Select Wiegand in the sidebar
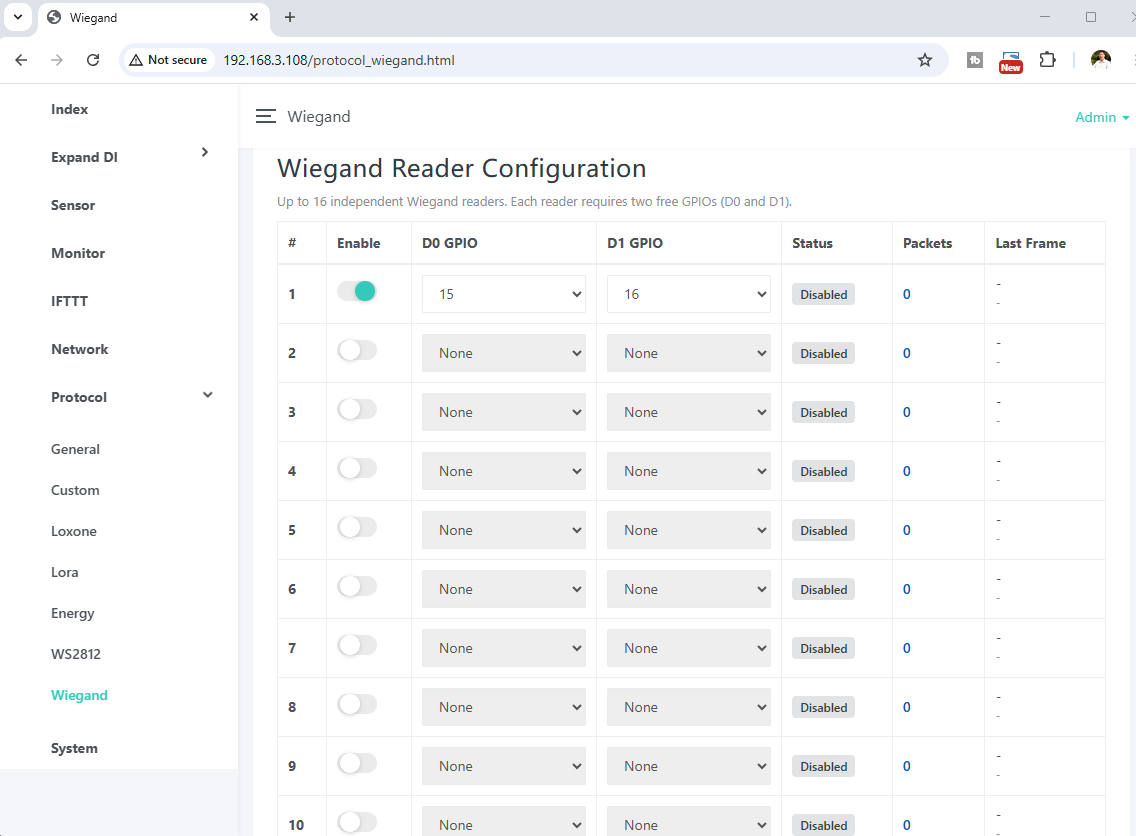 tap(79, 695)
